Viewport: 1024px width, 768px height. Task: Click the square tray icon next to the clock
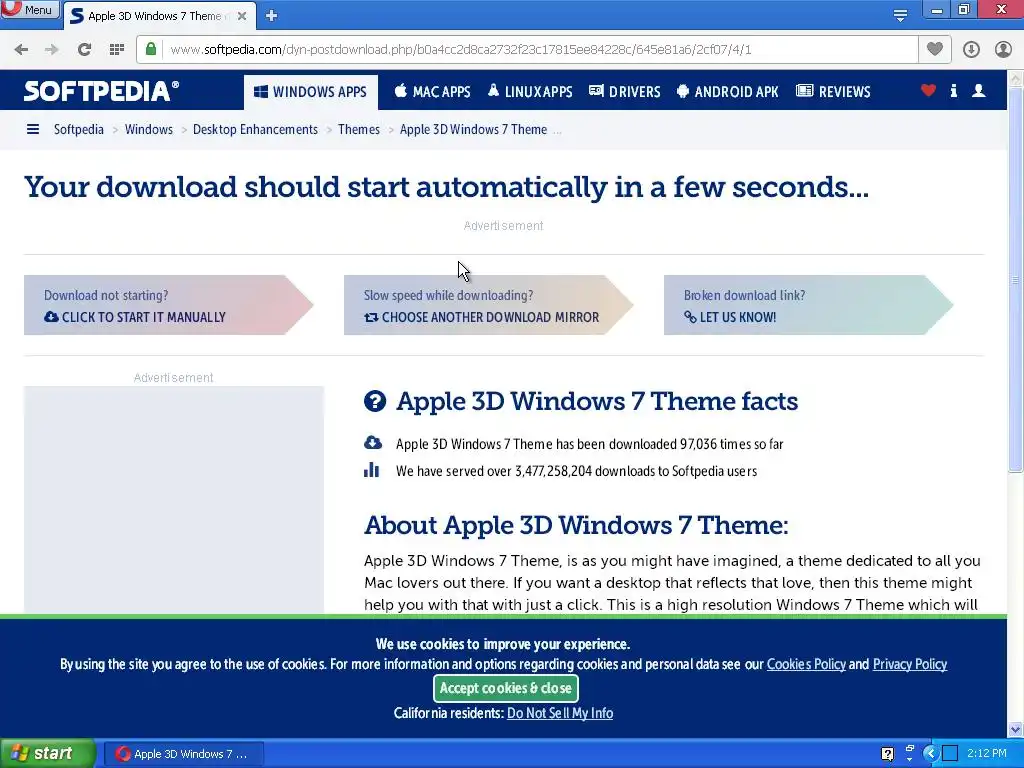(x=950, y=754)
